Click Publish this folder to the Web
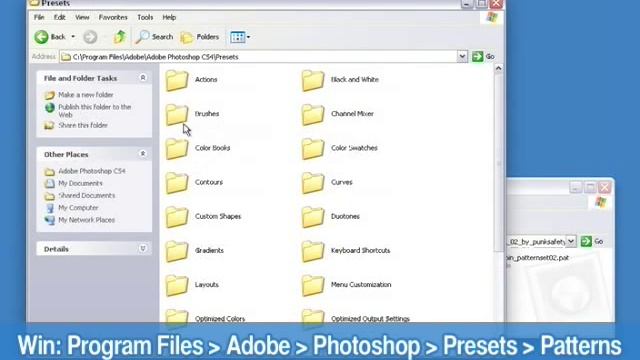 pyautogui.click(x=94, y=111)
